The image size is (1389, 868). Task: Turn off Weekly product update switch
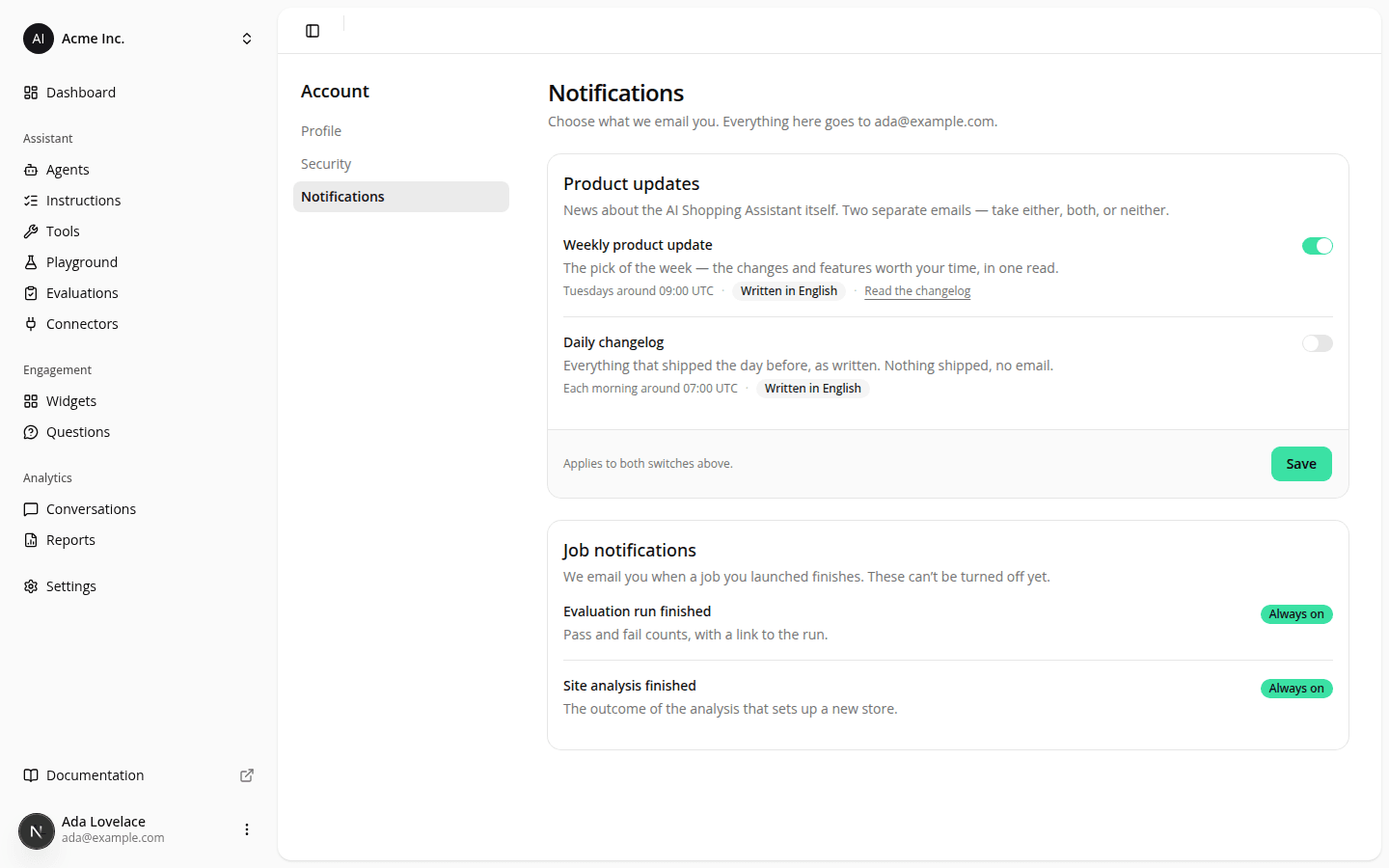[1318, 246]
